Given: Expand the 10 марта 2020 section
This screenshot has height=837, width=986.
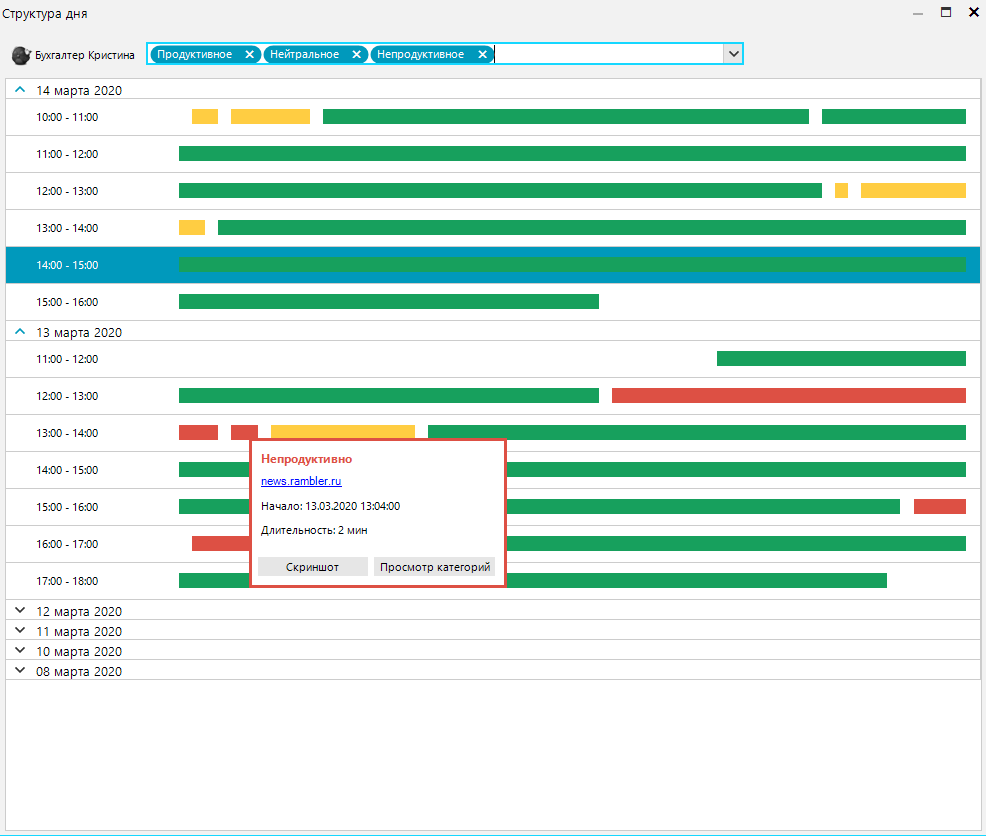Looking at the screenshot, I should coord(20,650).
